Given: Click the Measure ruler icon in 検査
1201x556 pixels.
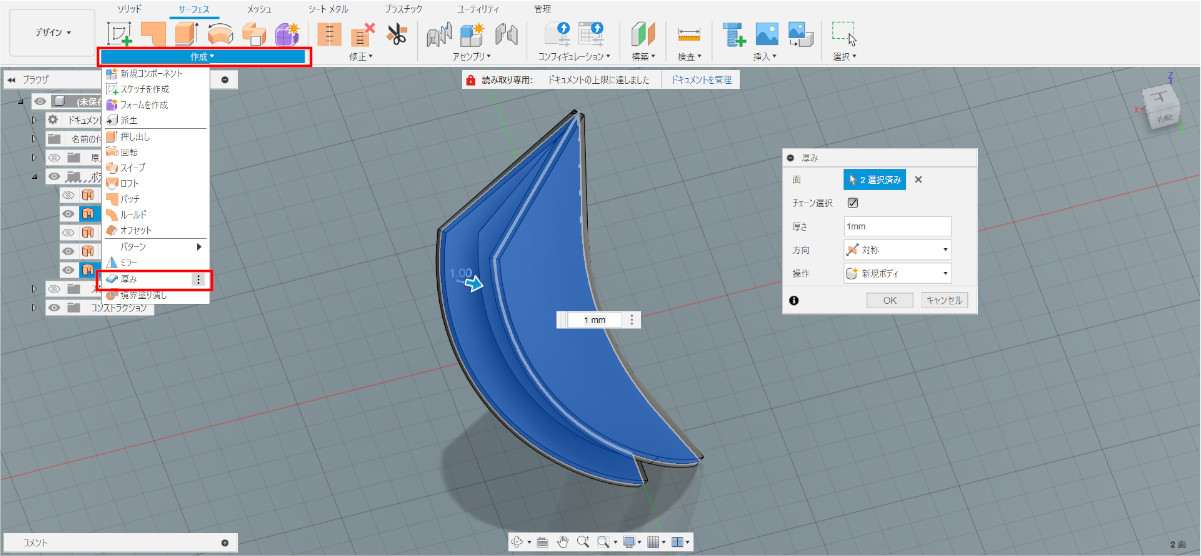Looking at the screenshot, I should (689, 34).
